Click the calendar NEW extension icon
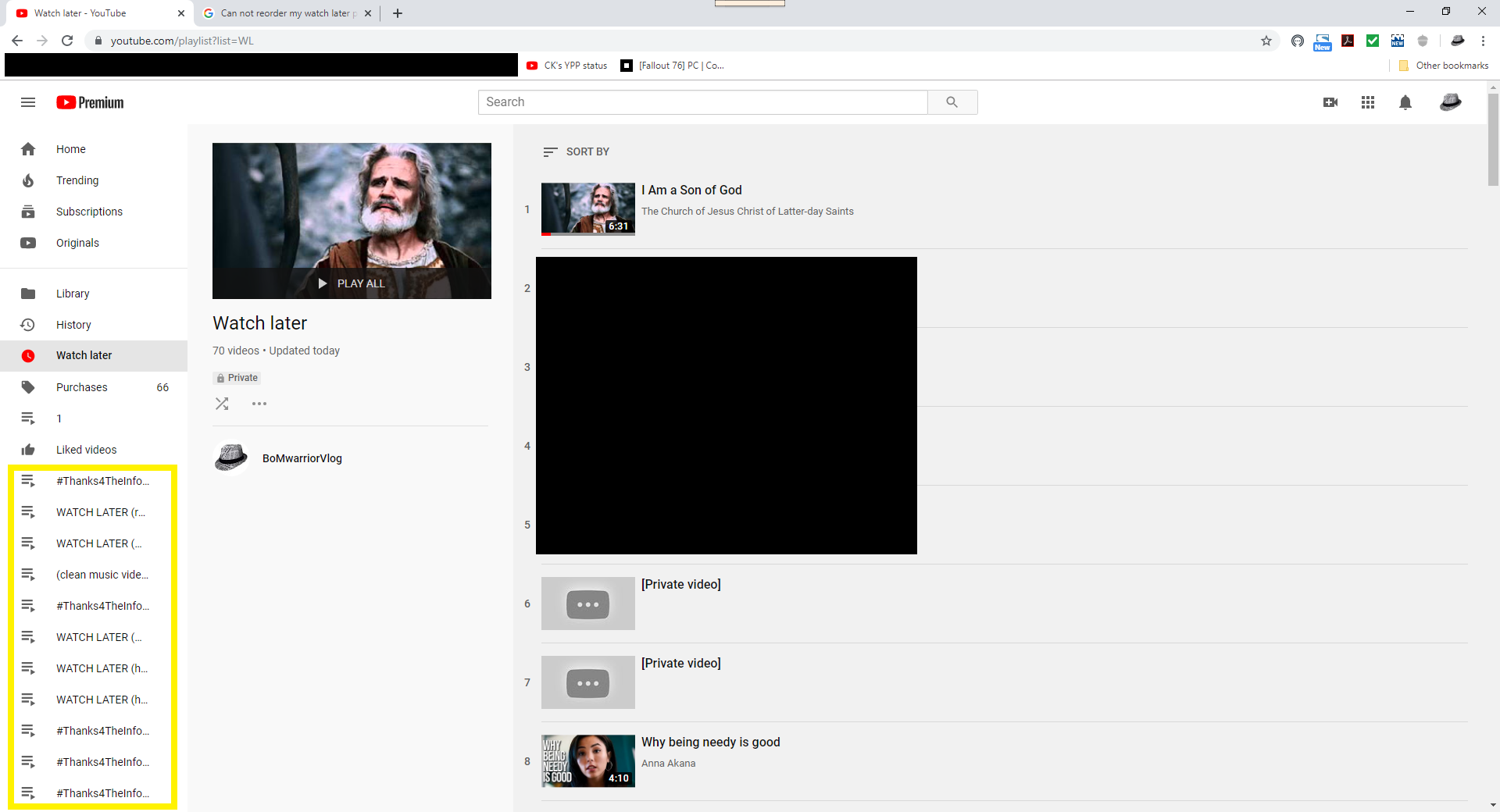1500x812 pixels. (x=1398, y=41)
